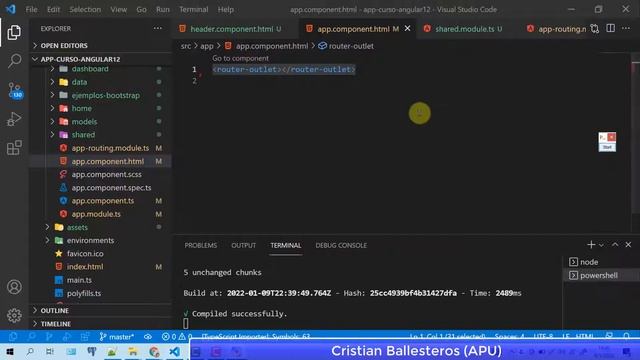Click the open changes compare icon

coord(595,29)
